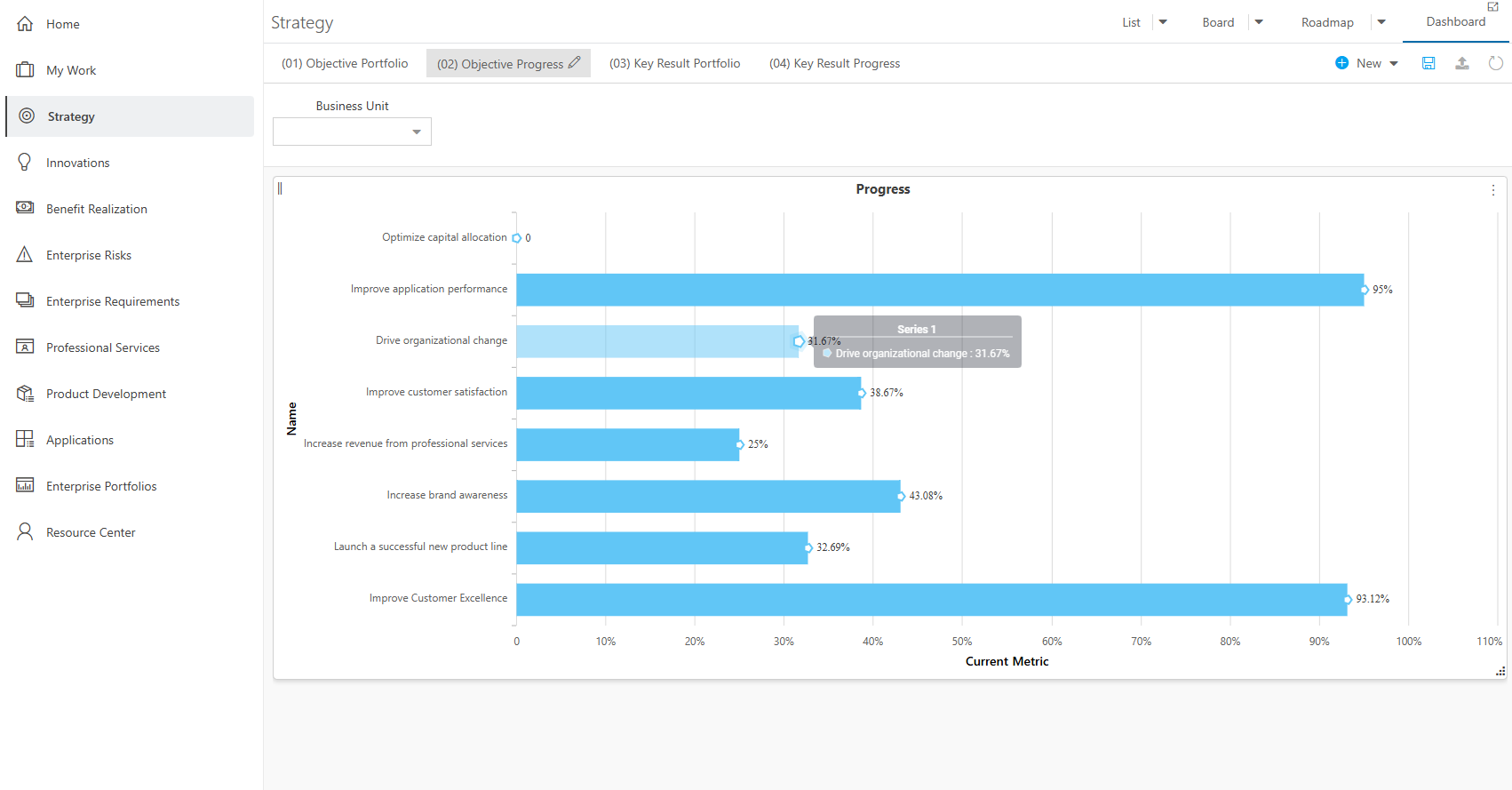
Task: Open the Business Unit dropdown
Action: pyautogui.click(x=352, y=132)
